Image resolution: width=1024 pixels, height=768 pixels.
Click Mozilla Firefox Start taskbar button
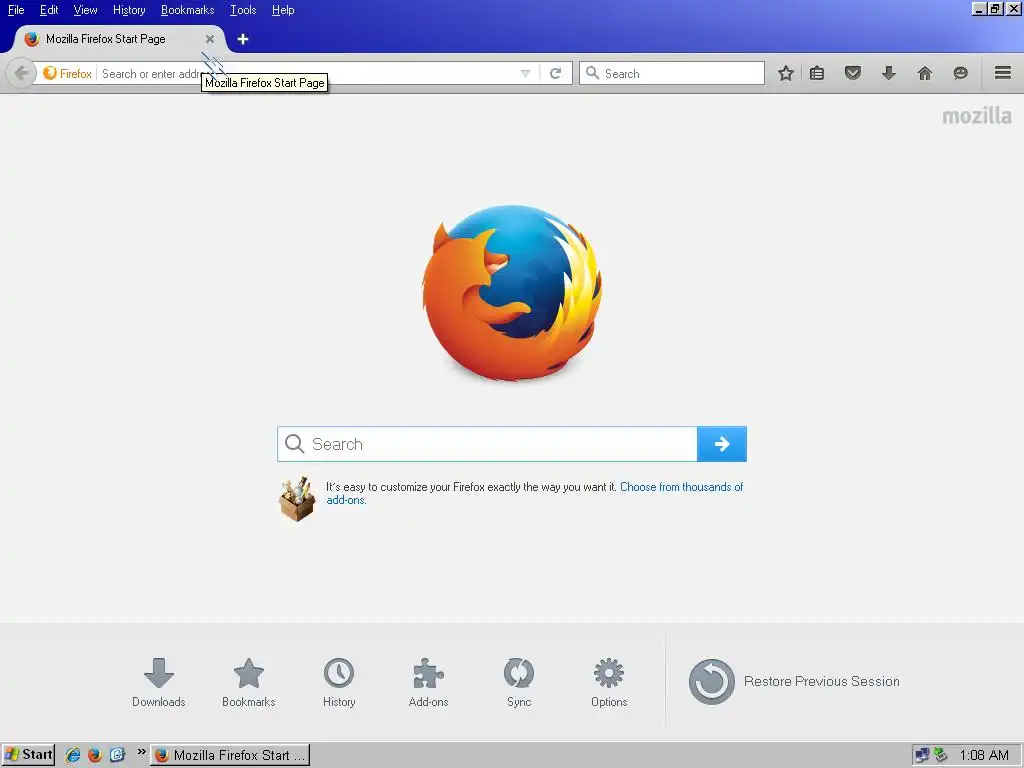click(x=231, y=755)
